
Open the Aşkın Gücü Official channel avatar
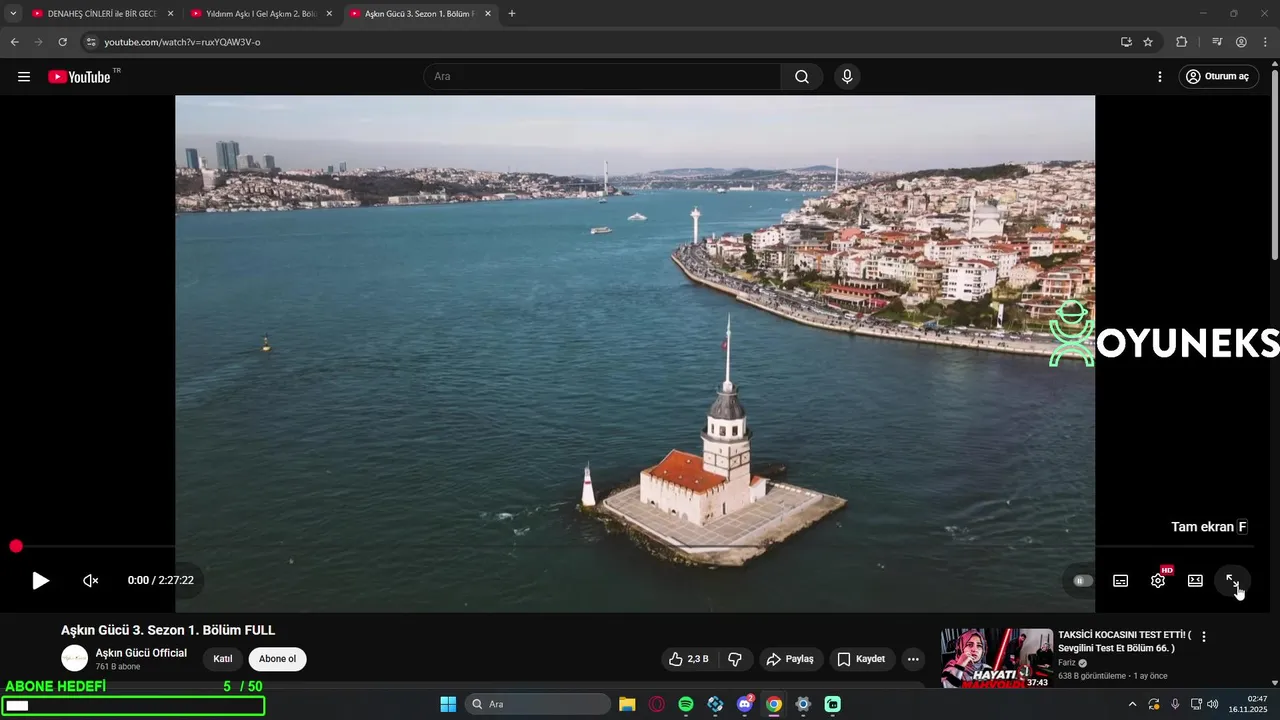coord(74,658)
